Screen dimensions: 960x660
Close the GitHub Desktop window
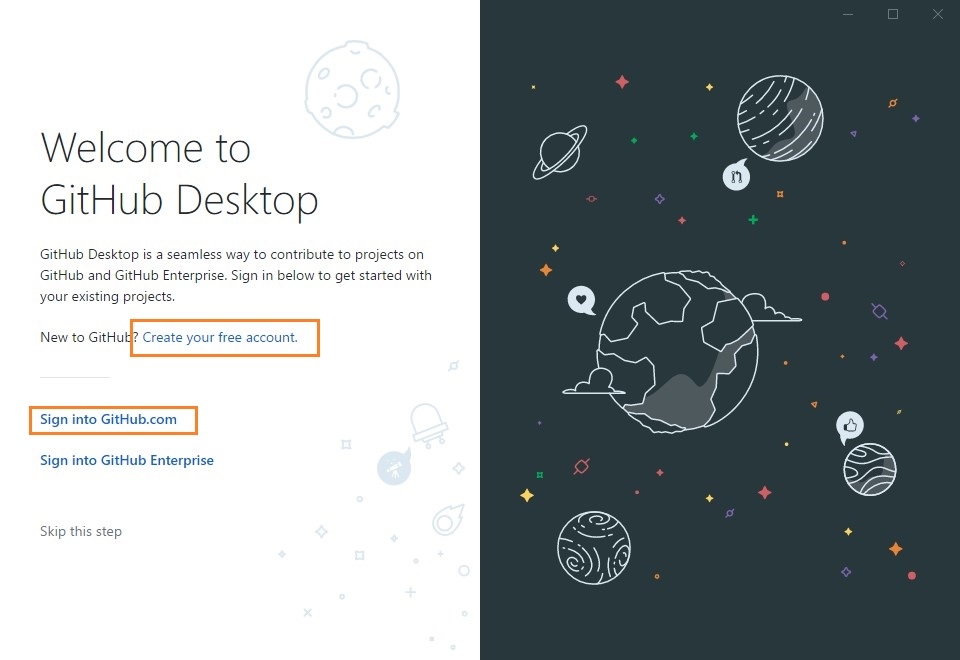pos(937,14)
